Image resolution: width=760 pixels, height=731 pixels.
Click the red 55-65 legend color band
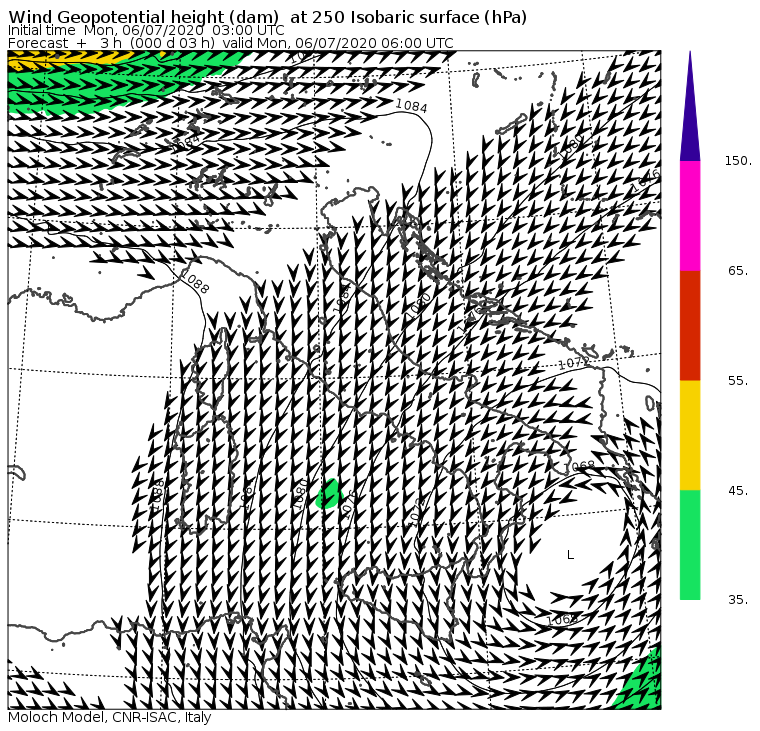point(690,326)
